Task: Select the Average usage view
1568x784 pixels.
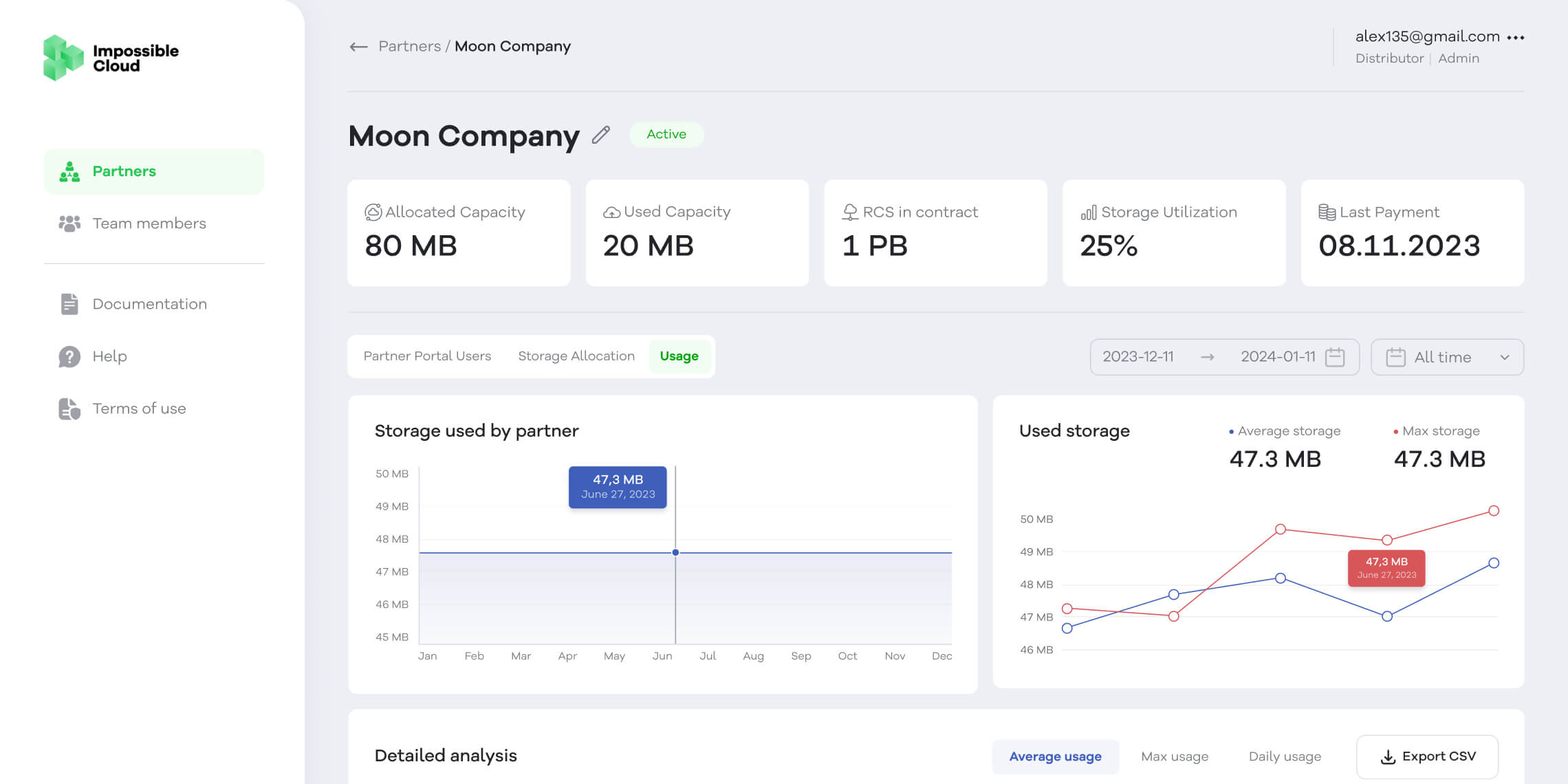Action: click(1055, 756)
